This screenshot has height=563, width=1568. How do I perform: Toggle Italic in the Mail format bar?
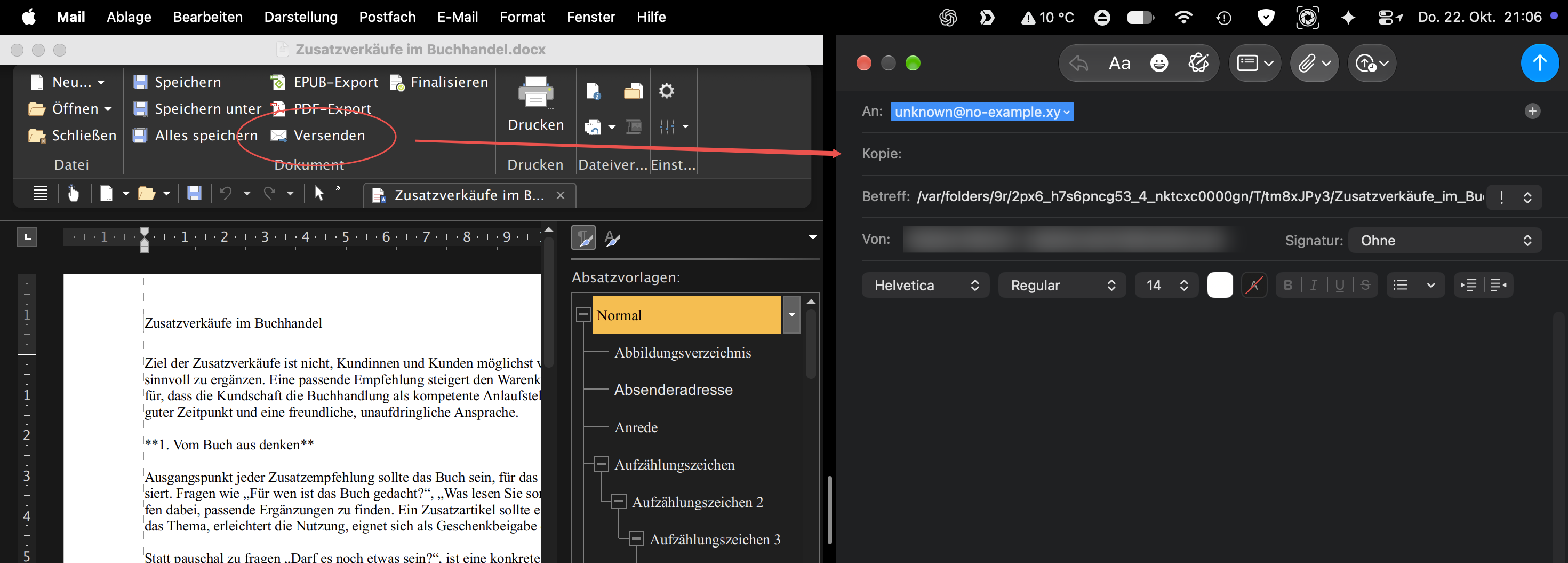pyautogui.click(x=1314, y=285)
